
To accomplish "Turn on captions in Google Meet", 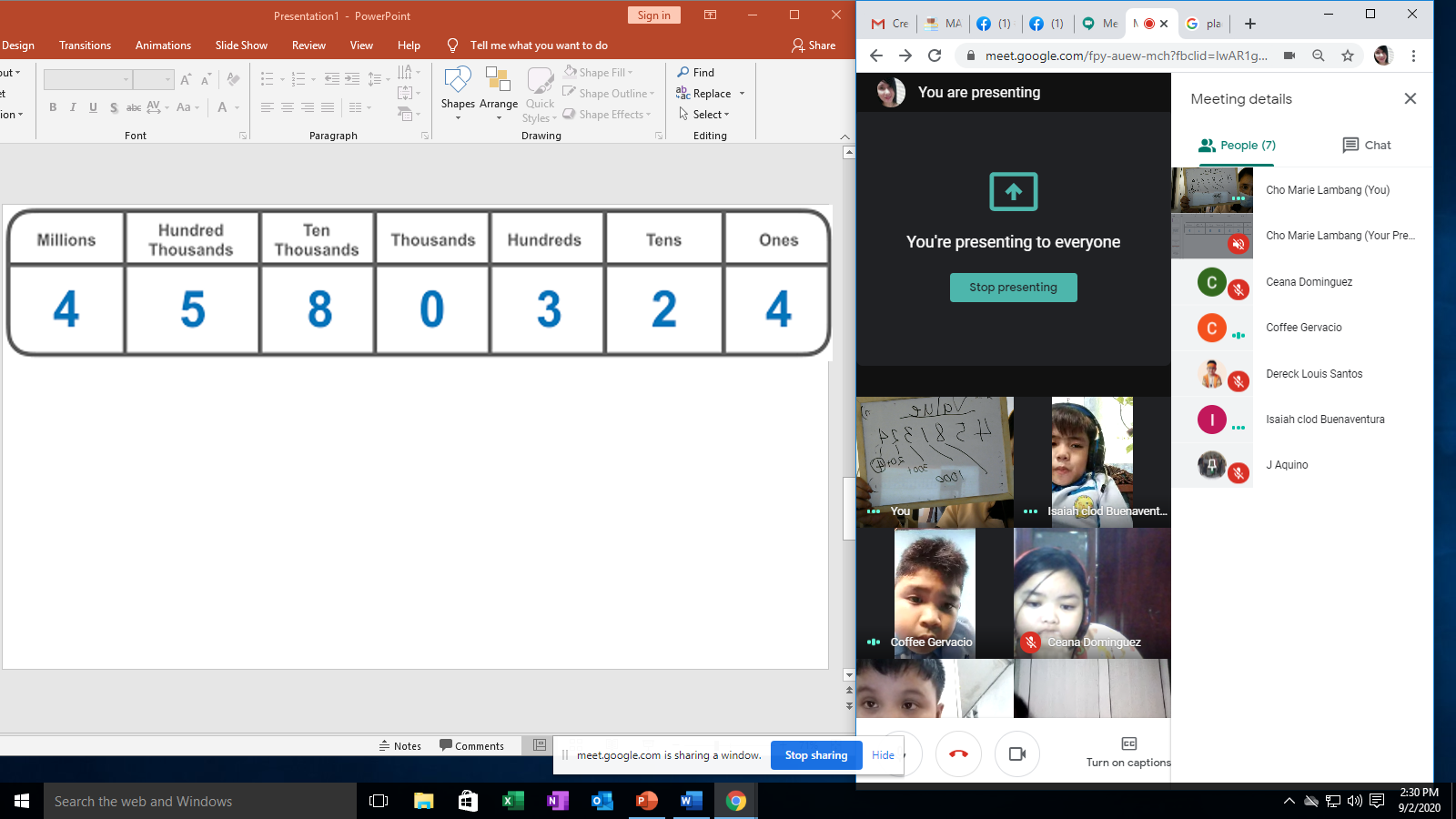I will [1128, 753].
